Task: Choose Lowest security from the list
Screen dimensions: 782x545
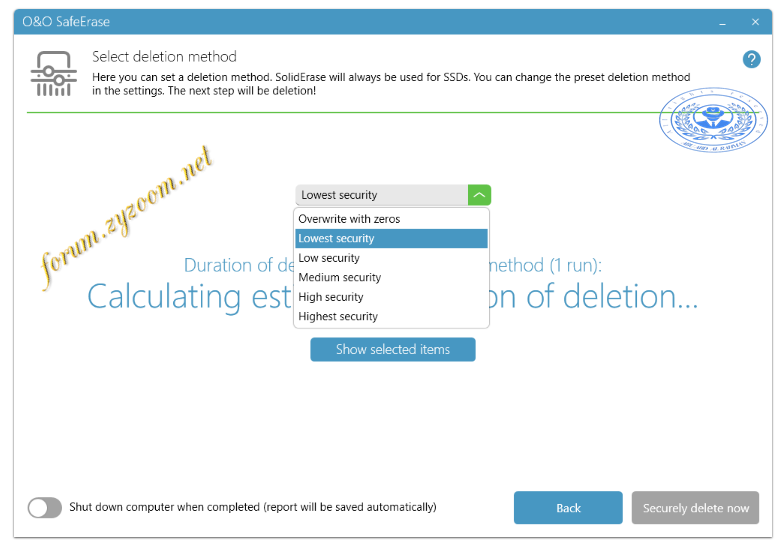Action: (x=391, y=238)
